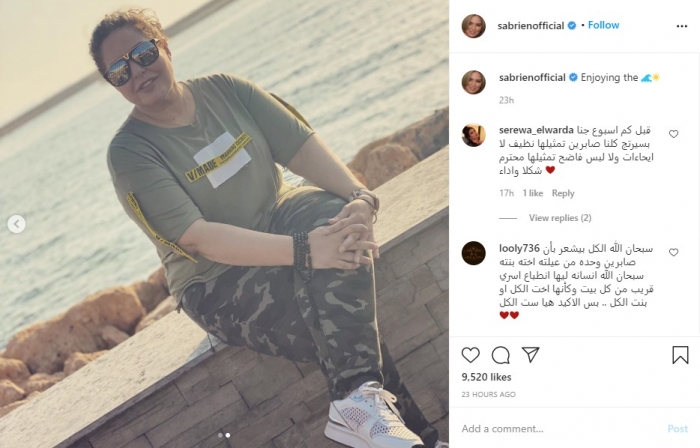Like looly736's comment heart

pyautogui.click(x=674, y=252)
